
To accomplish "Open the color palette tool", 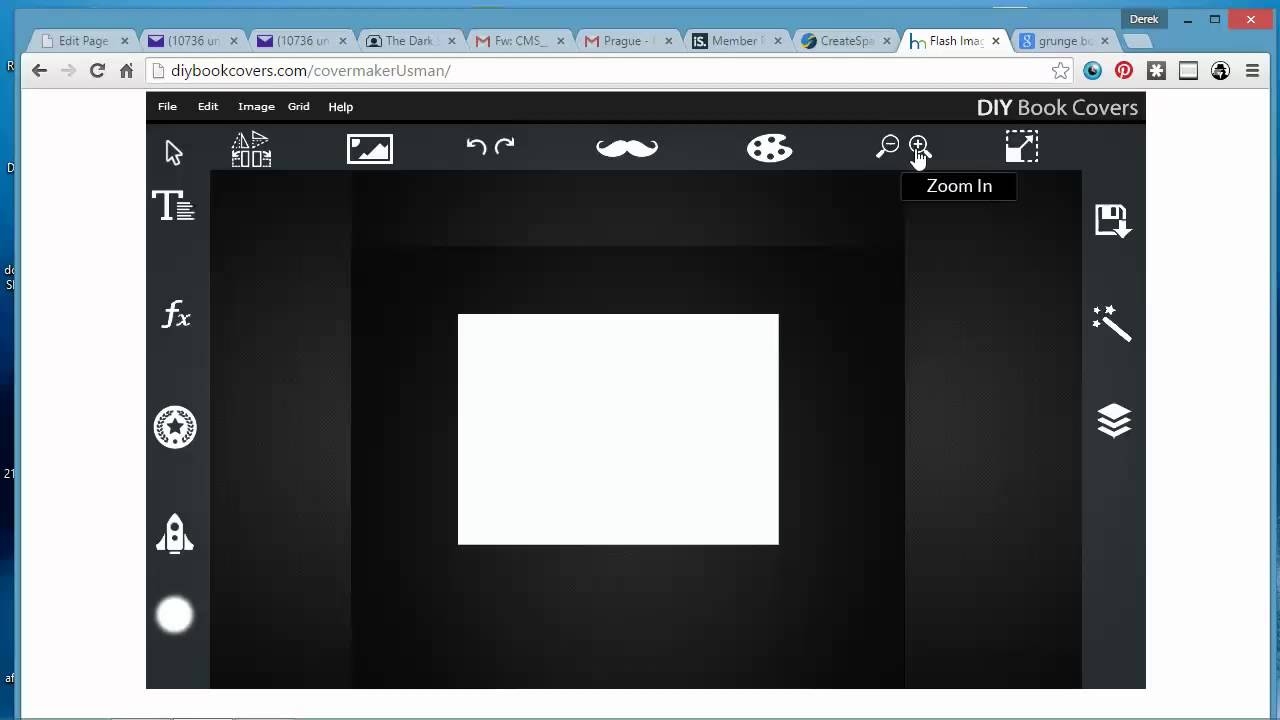I will (769, 147).
